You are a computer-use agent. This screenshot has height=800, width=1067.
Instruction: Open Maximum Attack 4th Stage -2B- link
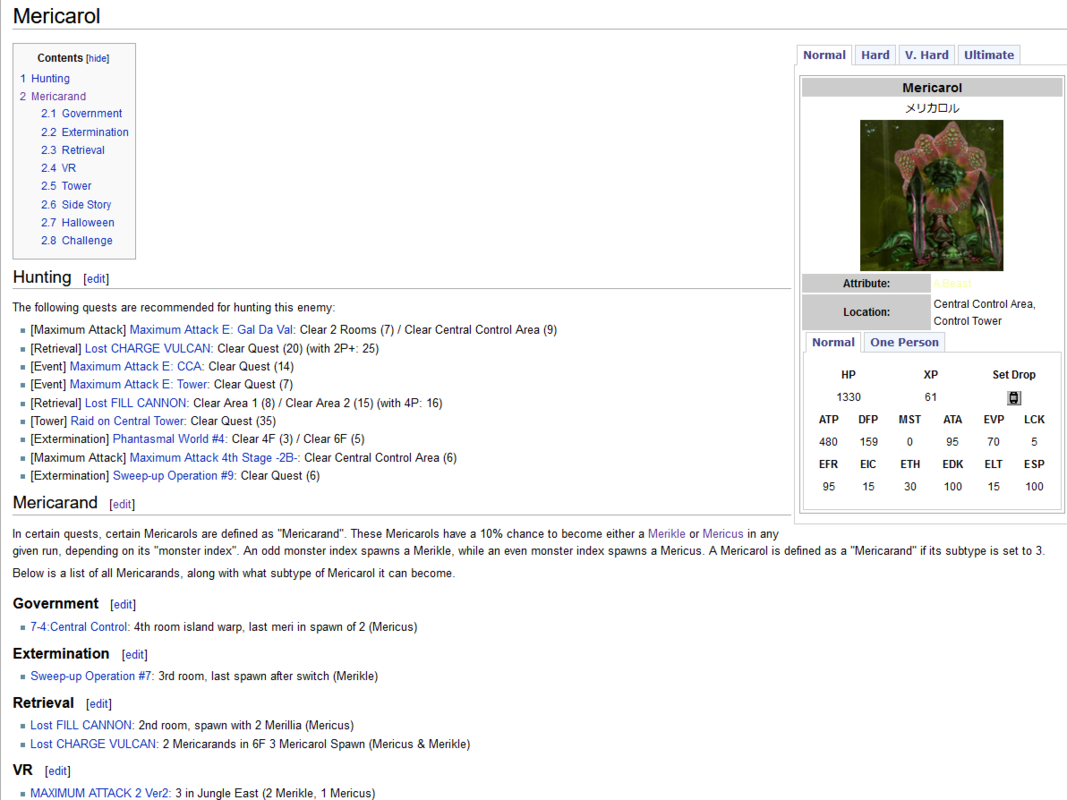pyautogui.click(x=215, y=458)
